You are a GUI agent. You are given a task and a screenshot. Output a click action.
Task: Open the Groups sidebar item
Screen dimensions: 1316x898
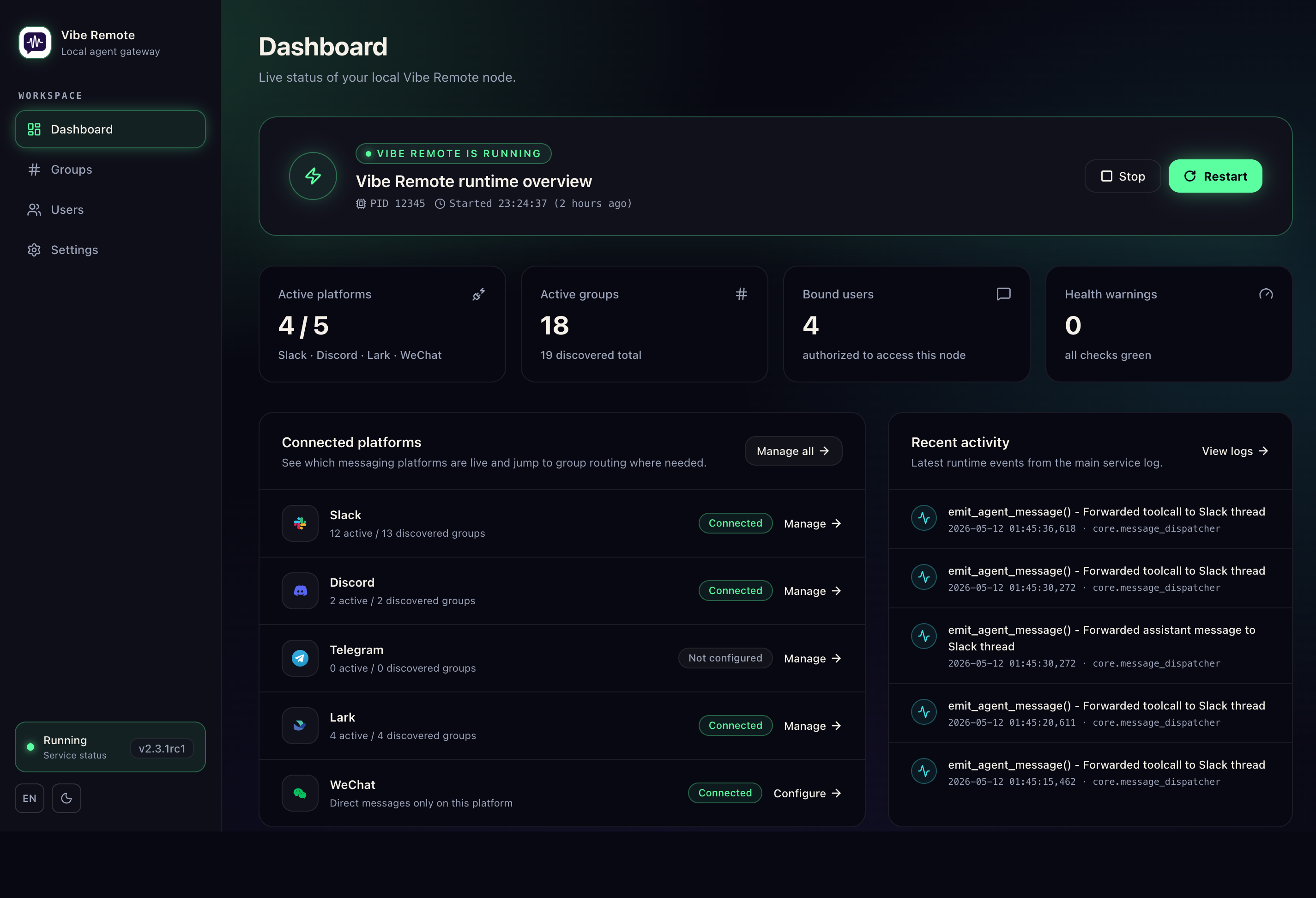click(110, 170)
